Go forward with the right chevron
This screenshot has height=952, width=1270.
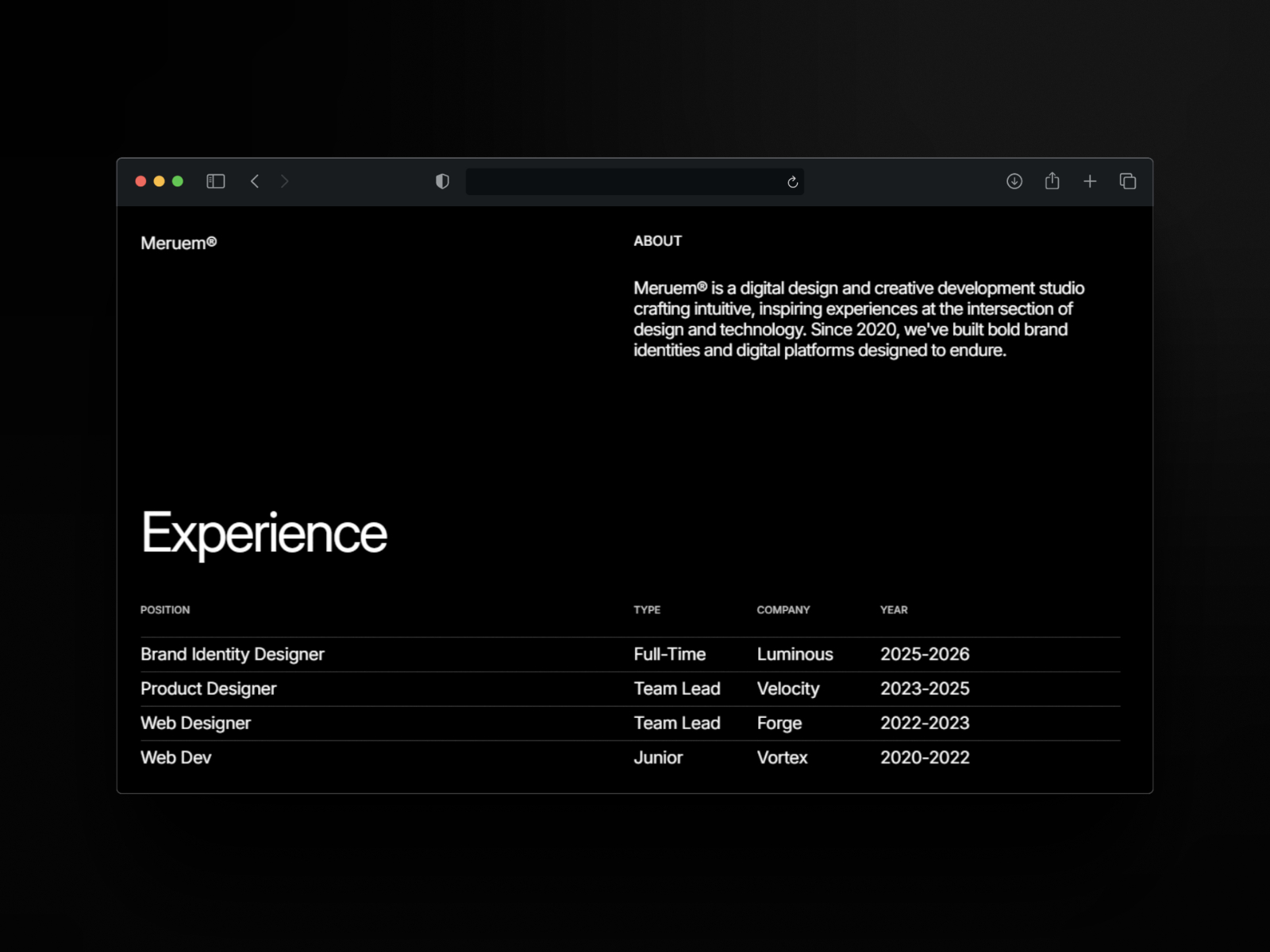pyautogui.click(x=285, y=182)
